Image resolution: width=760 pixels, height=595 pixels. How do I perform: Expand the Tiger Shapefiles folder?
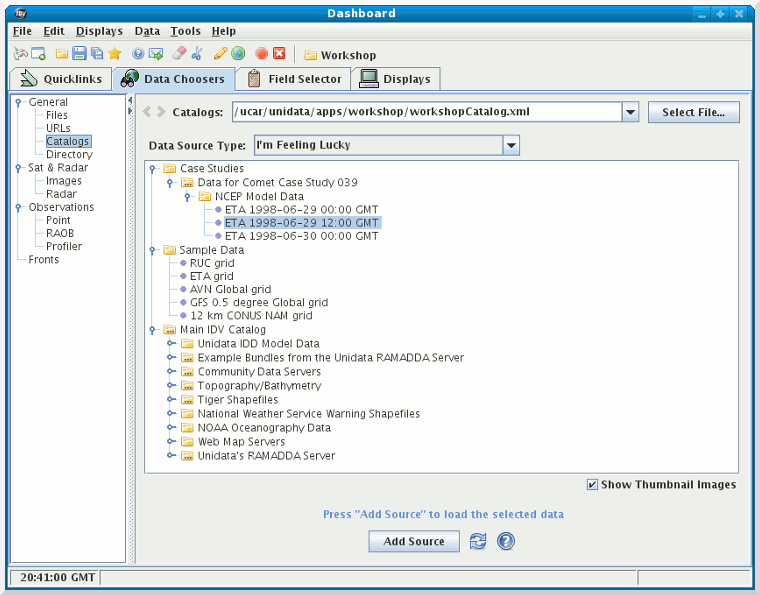(x=171, y=400)
